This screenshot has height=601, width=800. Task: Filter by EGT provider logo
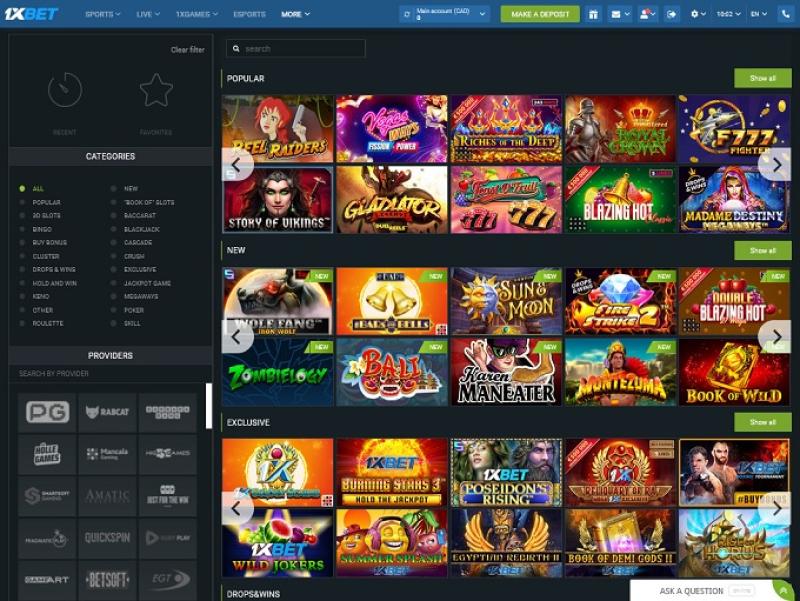point(167,580)
